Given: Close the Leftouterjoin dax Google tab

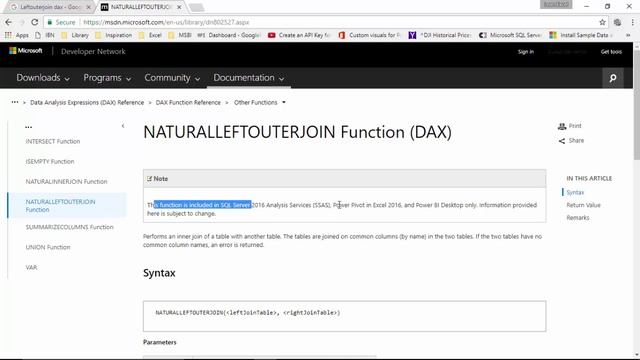Looking at the screenshot, I should [88, 7].
